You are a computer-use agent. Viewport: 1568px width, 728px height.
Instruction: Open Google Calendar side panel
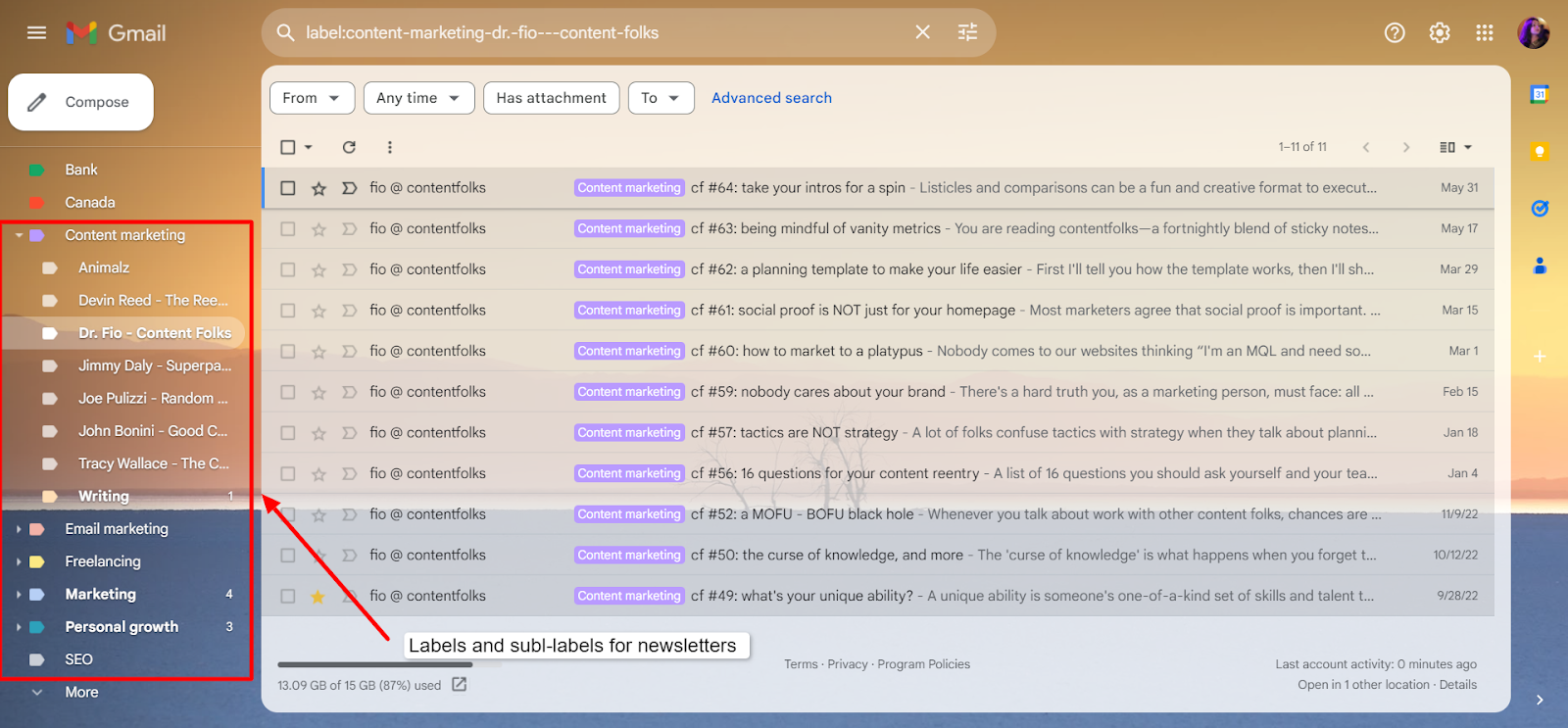(x=1540, y=95)
